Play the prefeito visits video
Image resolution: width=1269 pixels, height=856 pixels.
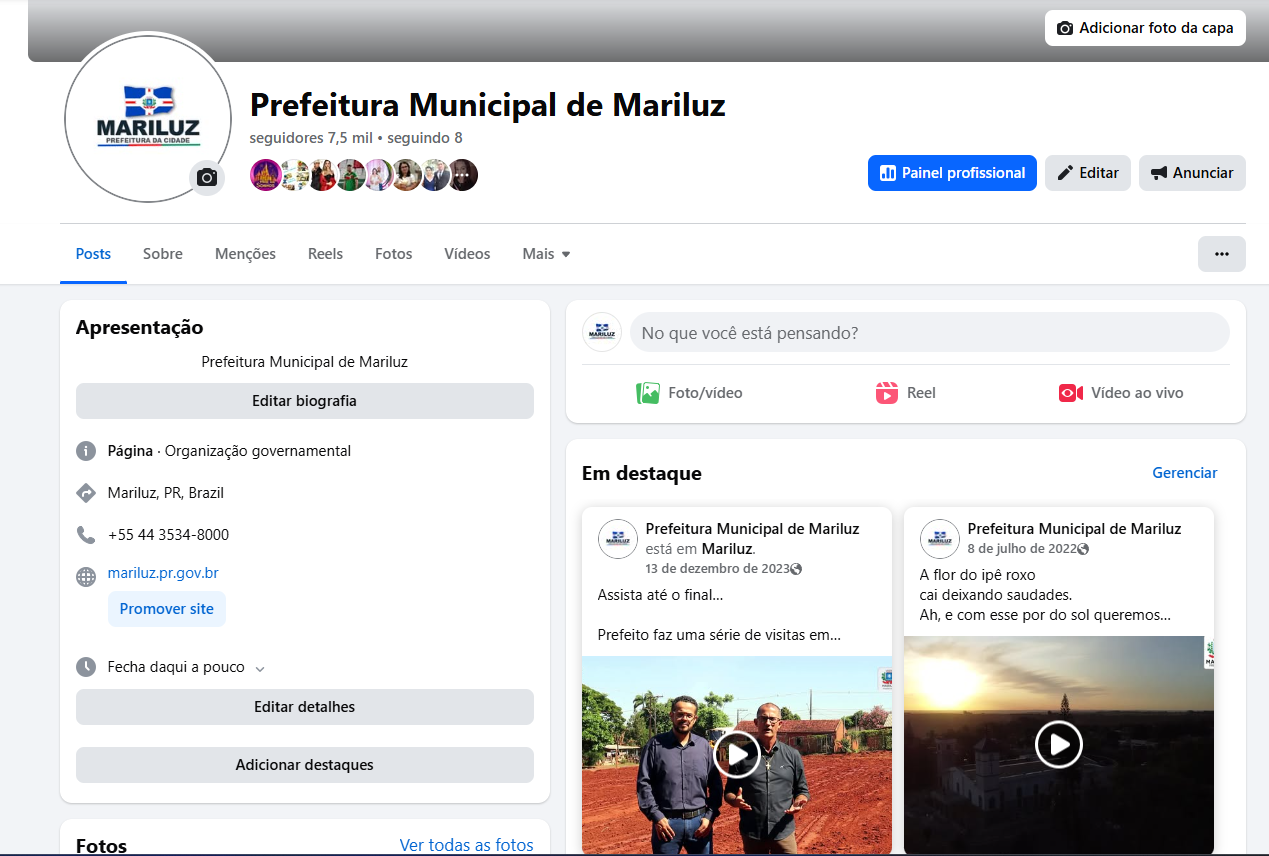click(x=737, y=754)
